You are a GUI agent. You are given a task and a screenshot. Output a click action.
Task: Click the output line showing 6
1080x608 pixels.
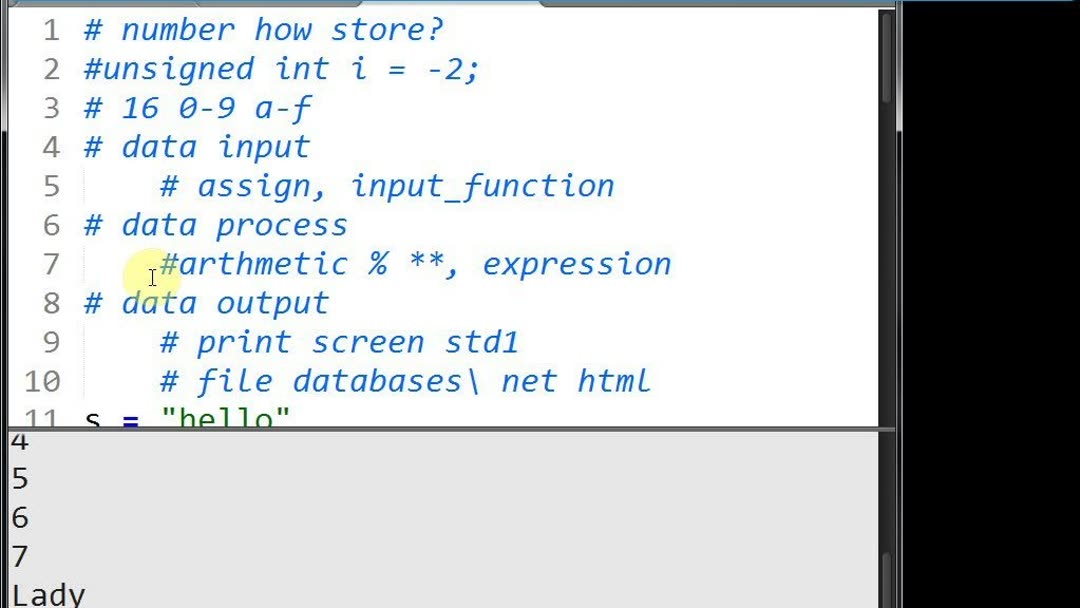pyautogui.click(x=20, y=518)
